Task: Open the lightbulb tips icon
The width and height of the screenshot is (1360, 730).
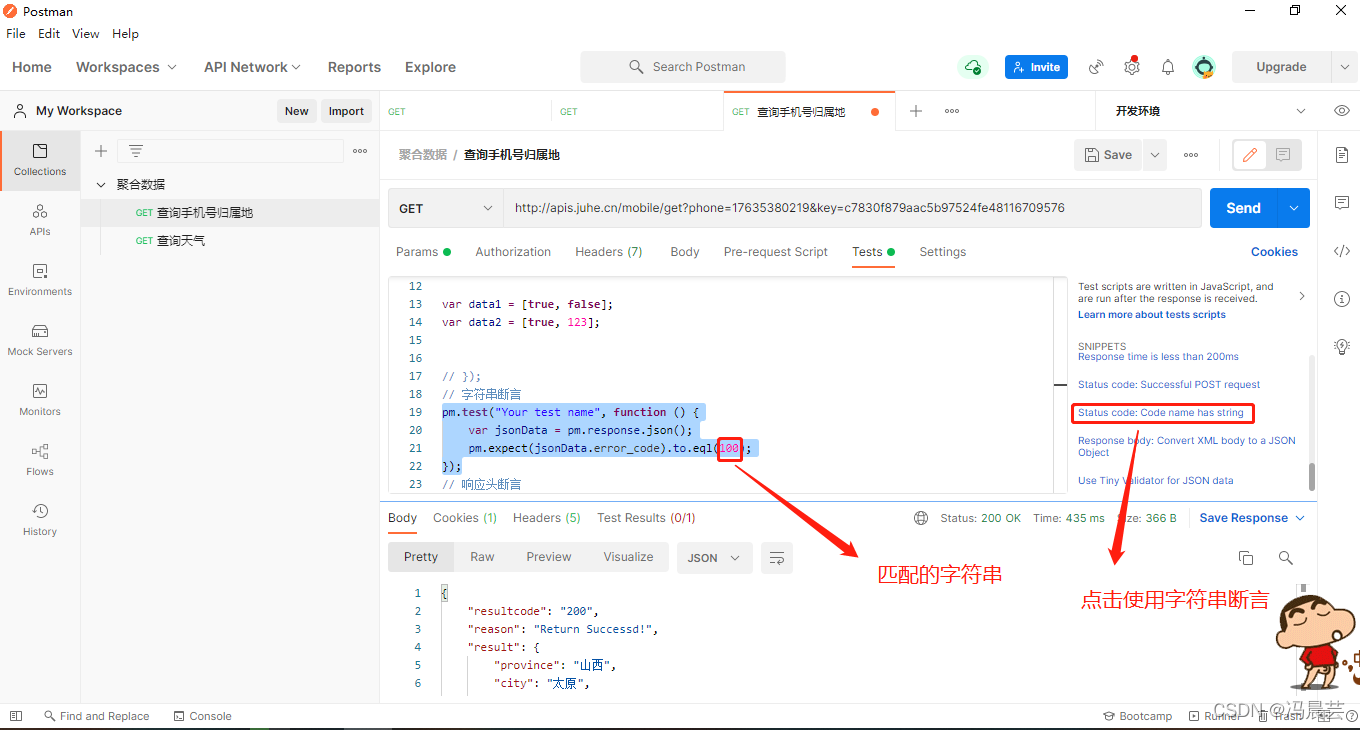Action: pyautogui.click(x=1342, y=347)
